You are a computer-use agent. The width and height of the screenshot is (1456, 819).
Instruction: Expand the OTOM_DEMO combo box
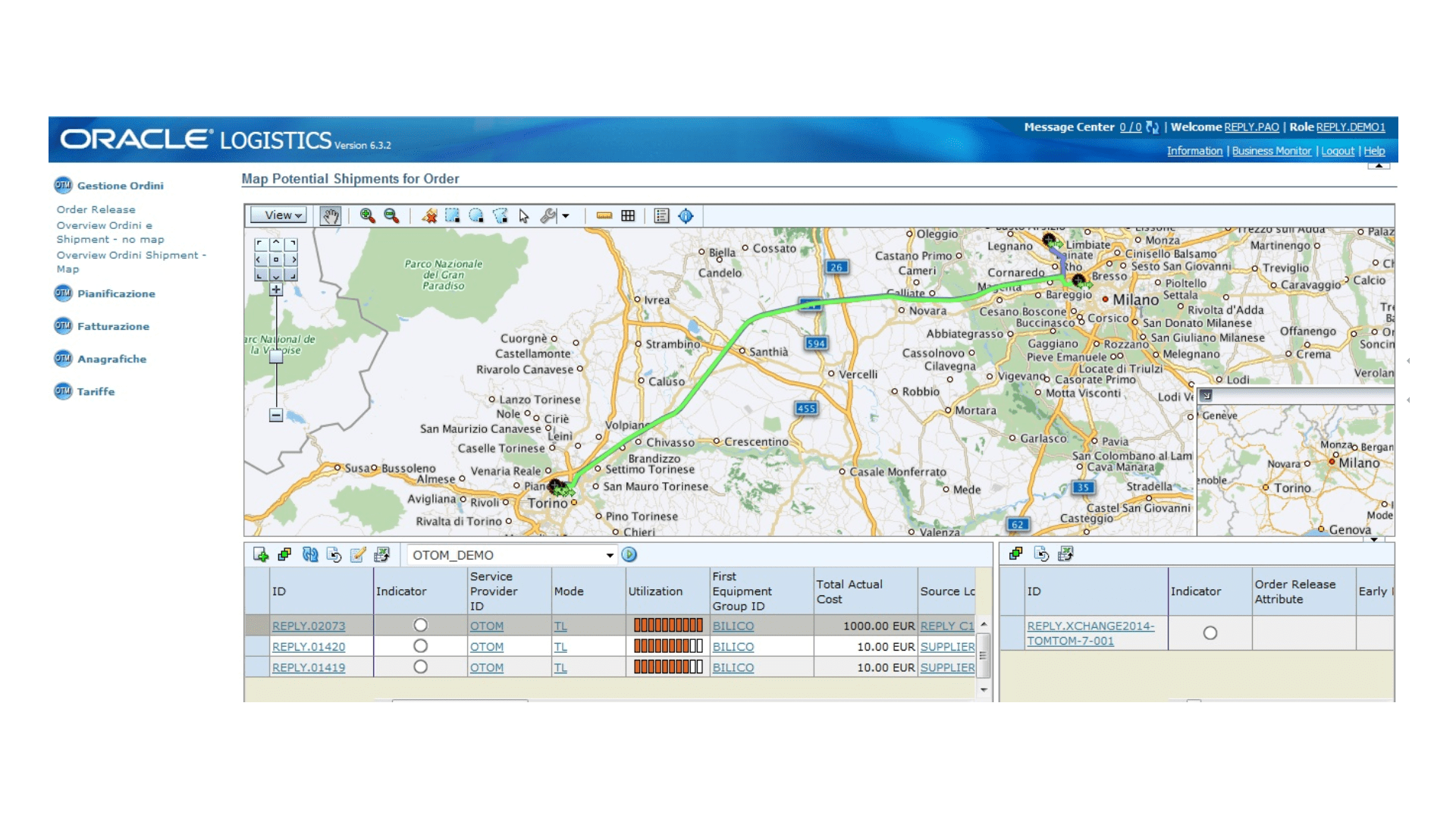610,555
